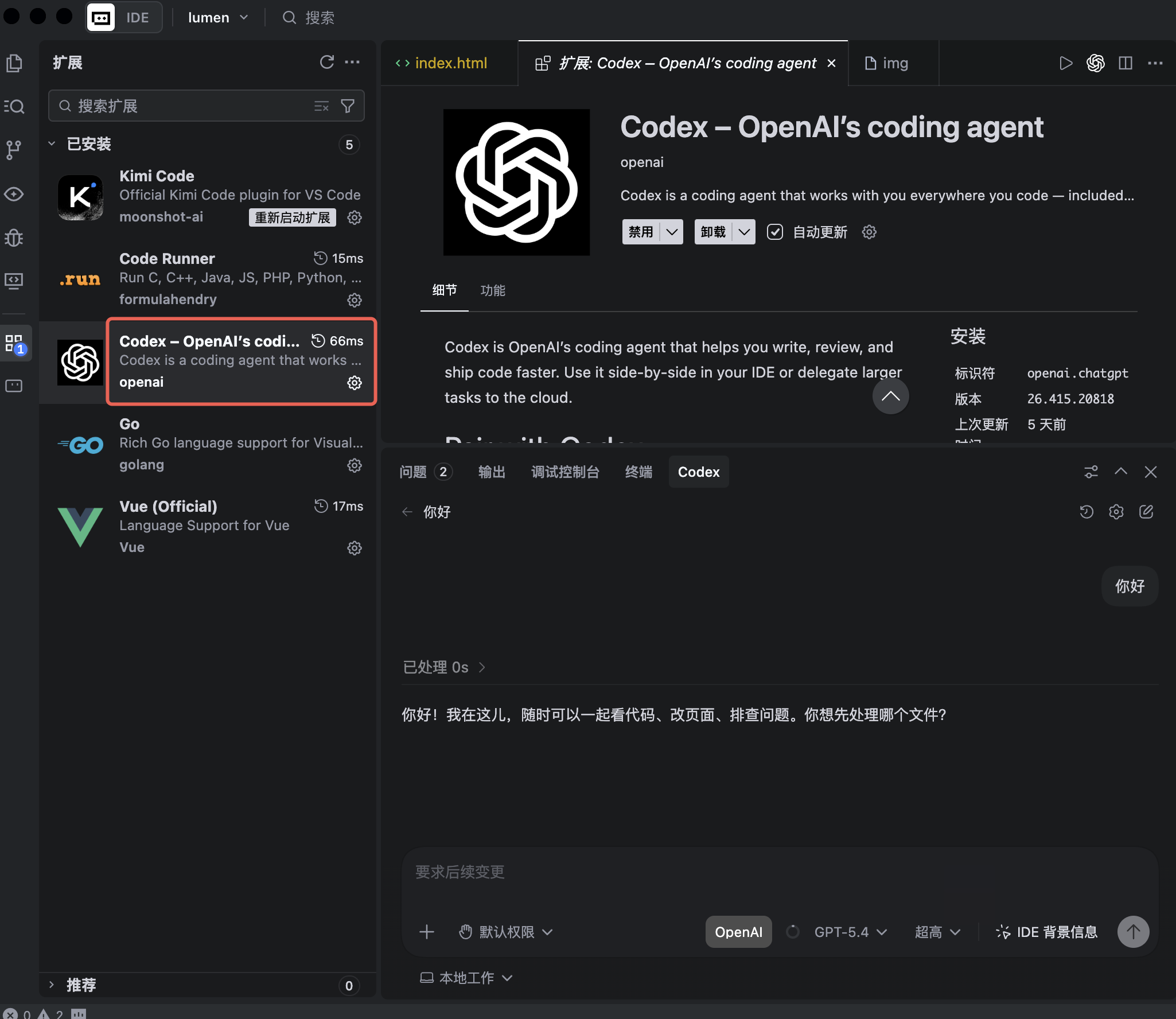
Task: Open Code Runner extension settings gear
Action: tap(355, 300)
